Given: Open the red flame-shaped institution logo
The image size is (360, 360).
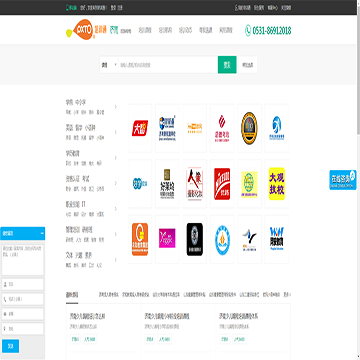Looking at the screenshot, I should (x=222, y=128).
